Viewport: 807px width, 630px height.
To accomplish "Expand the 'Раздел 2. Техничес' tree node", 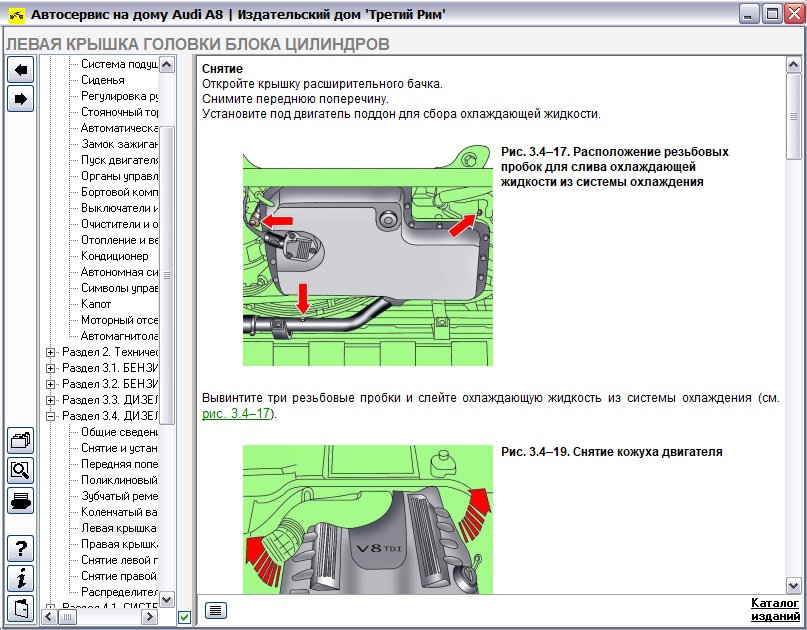I will 50,353.
